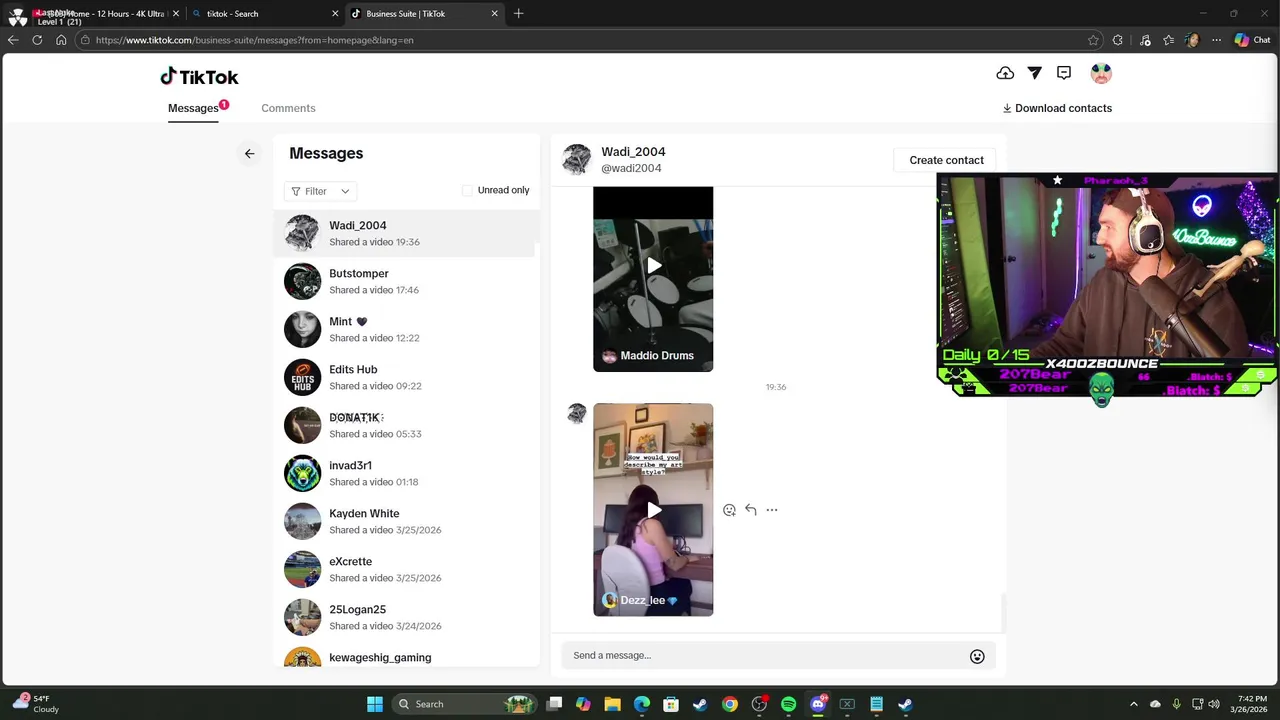Image resolution: width=1280 pixels, height=720 pixels.
Task: Open the Edits Hub conversation
Action: 406,377
